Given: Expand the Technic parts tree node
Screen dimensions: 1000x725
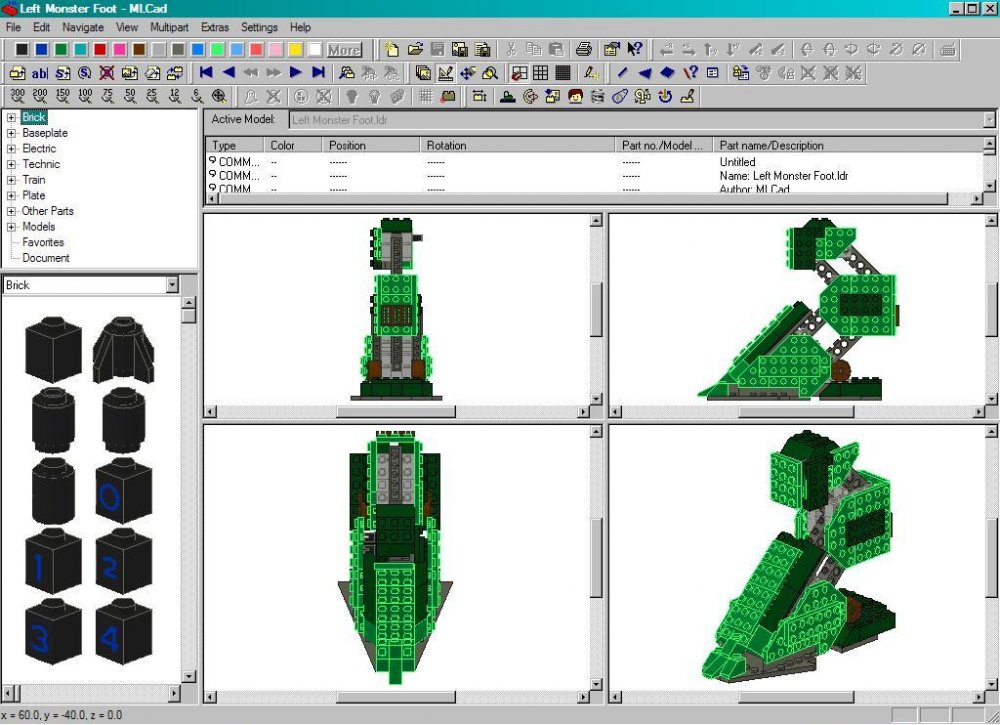Looking at the screenshot, I should click(11, 164).
